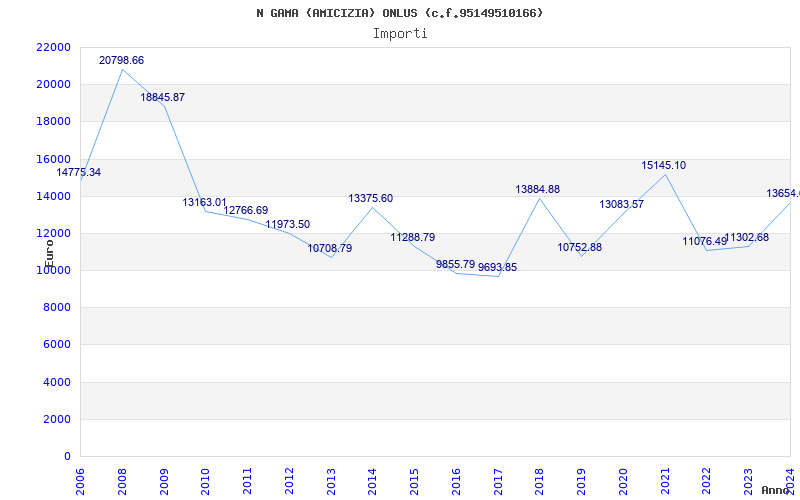Click the y-axis value 20000

53,85
